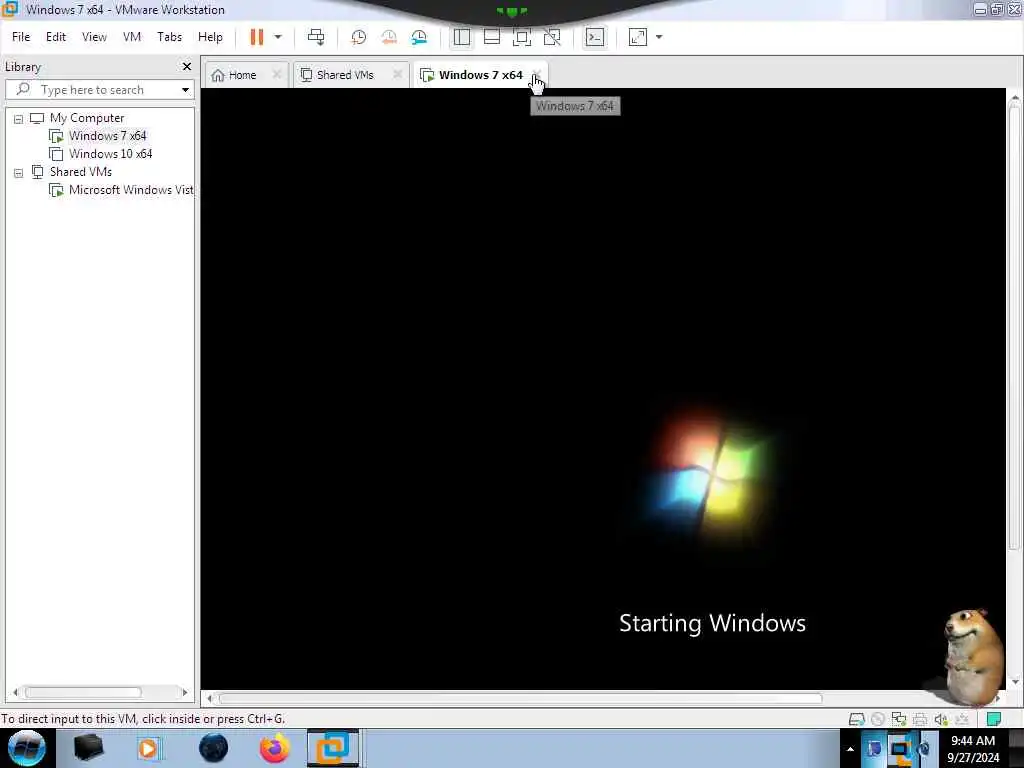This screenshot has width=1024, height=768.
Task: Open the Windows Start button
Action: coord(27,748)
